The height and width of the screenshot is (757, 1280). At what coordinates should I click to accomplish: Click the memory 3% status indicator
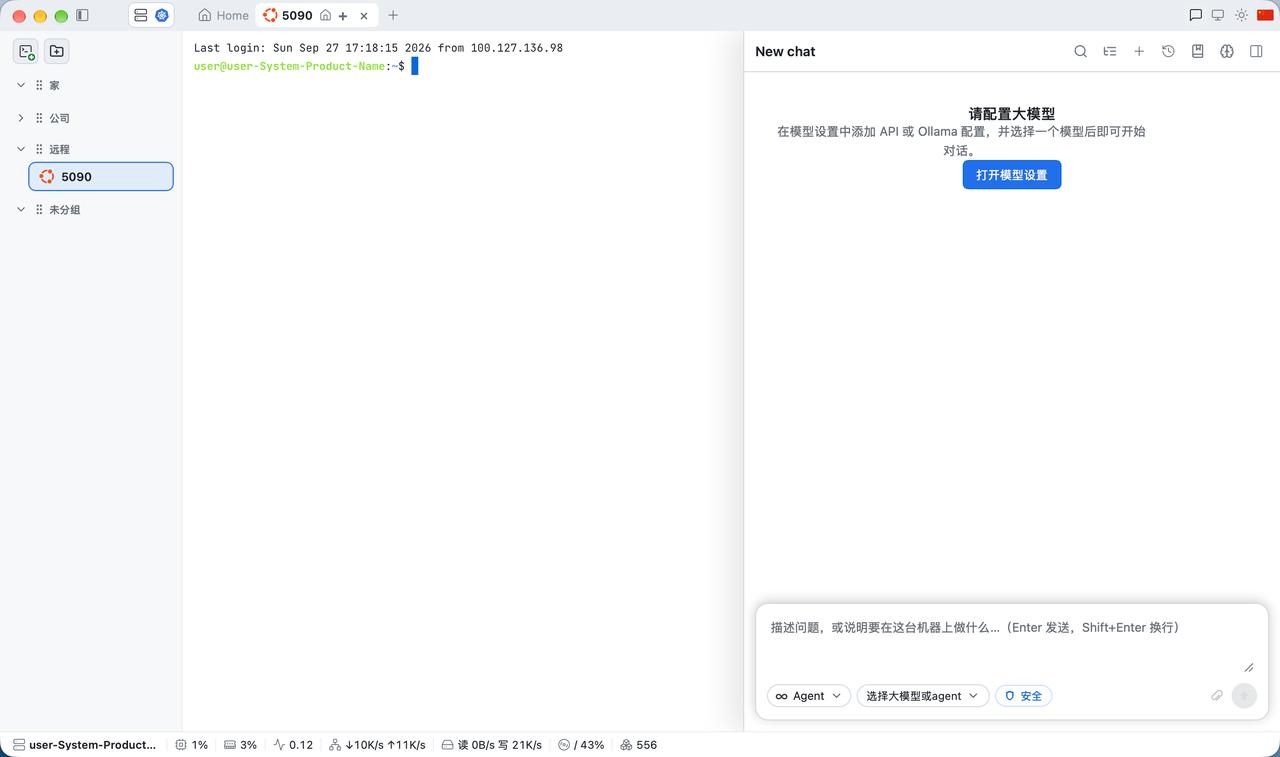[240, 745]
